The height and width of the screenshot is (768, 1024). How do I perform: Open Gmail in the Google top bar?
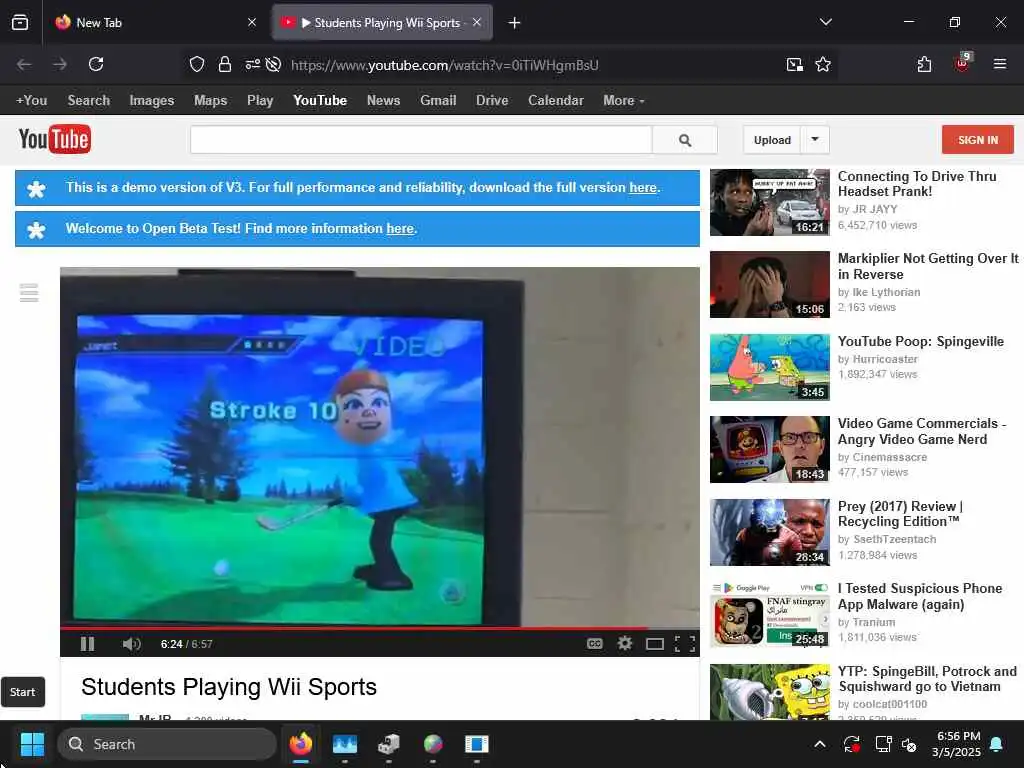coord(438,101)
